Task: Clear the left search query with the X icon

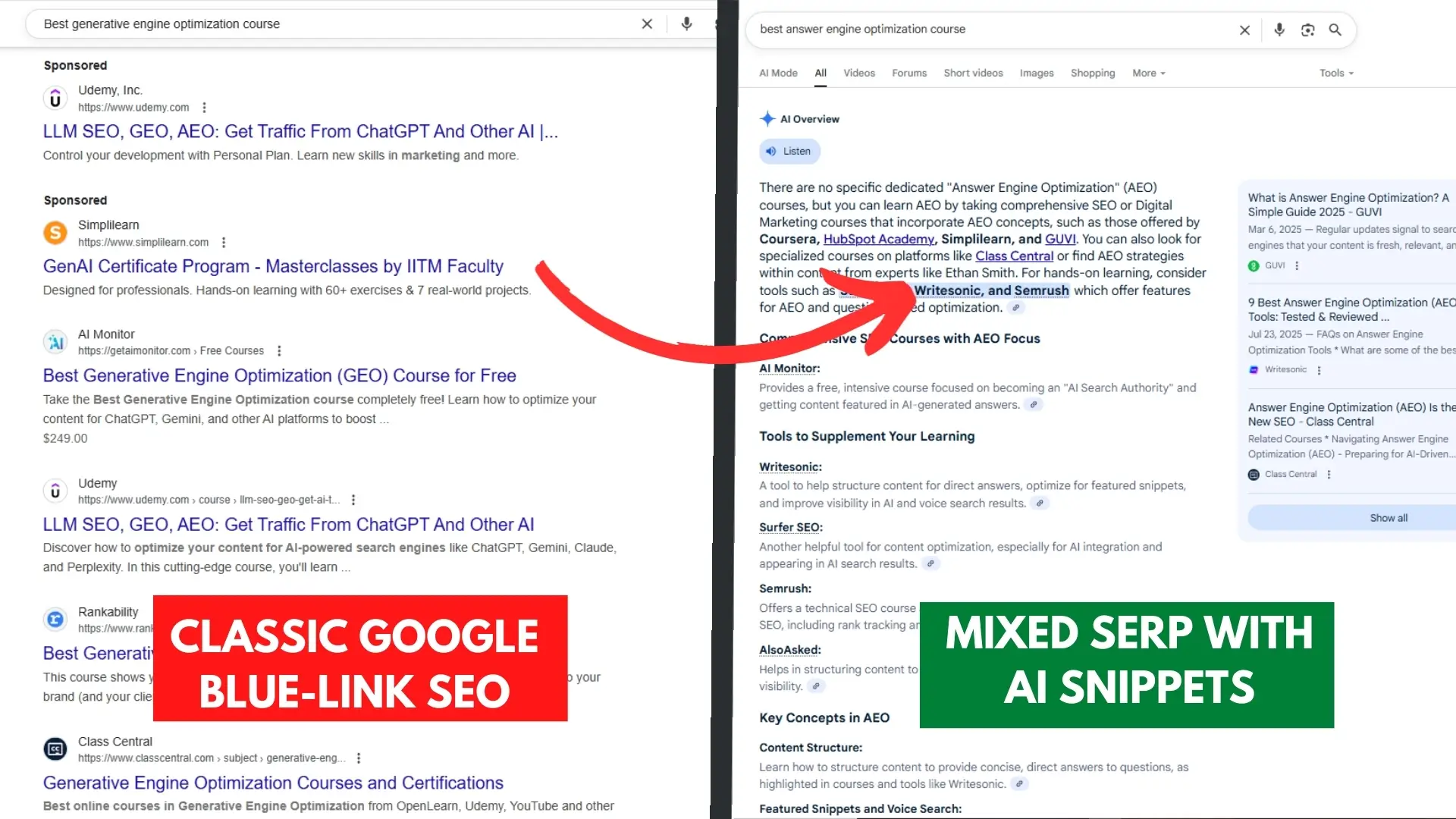Action: [x=646, y=24]
